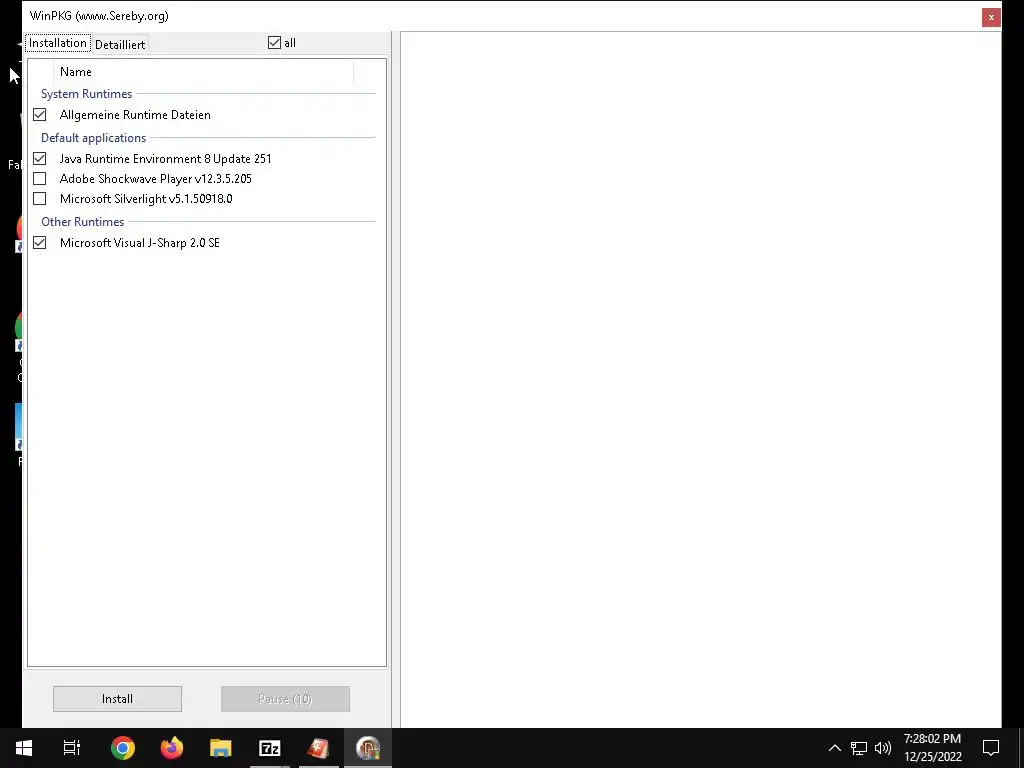Click the Name column header
The height and width of the screenshot is (768, 1024).
204,72
